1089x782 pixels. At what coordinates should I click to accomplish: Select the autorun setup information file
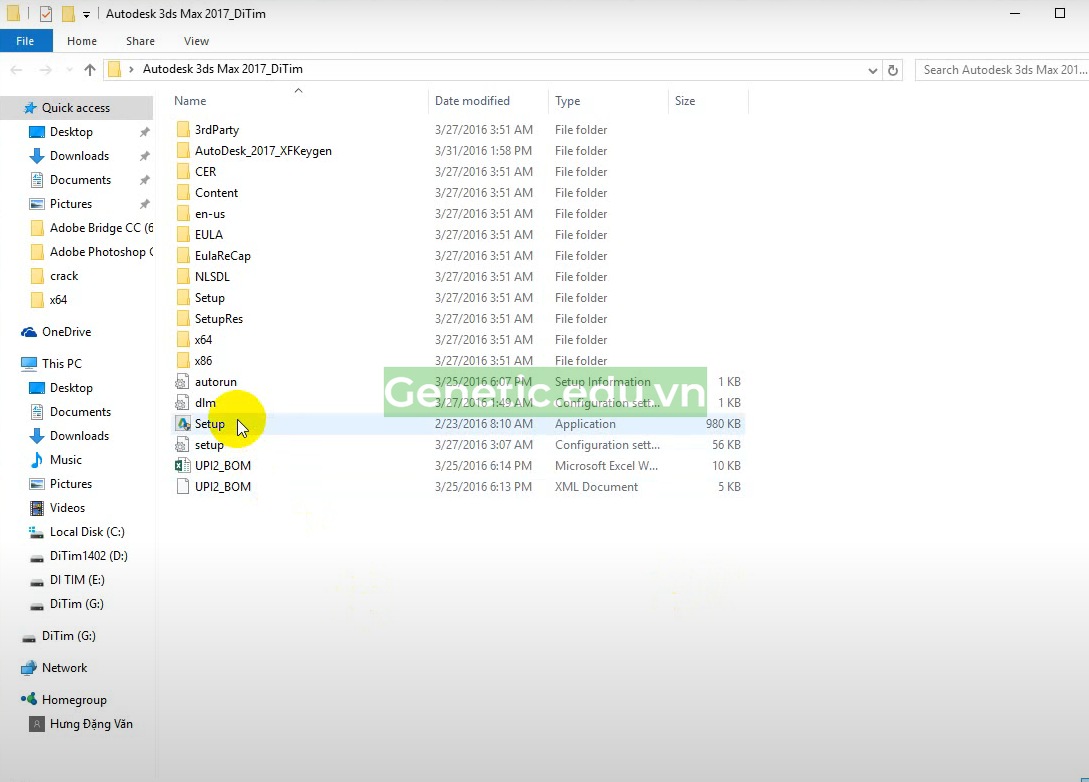click(215, 382)
